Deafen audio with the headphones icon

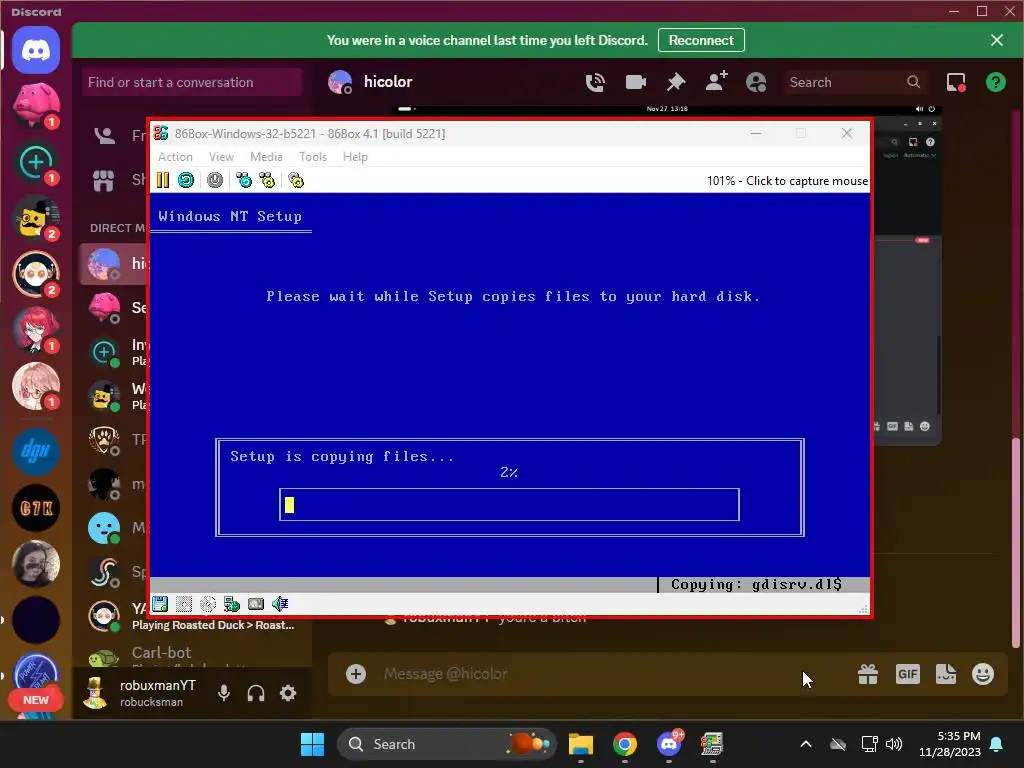256,693
